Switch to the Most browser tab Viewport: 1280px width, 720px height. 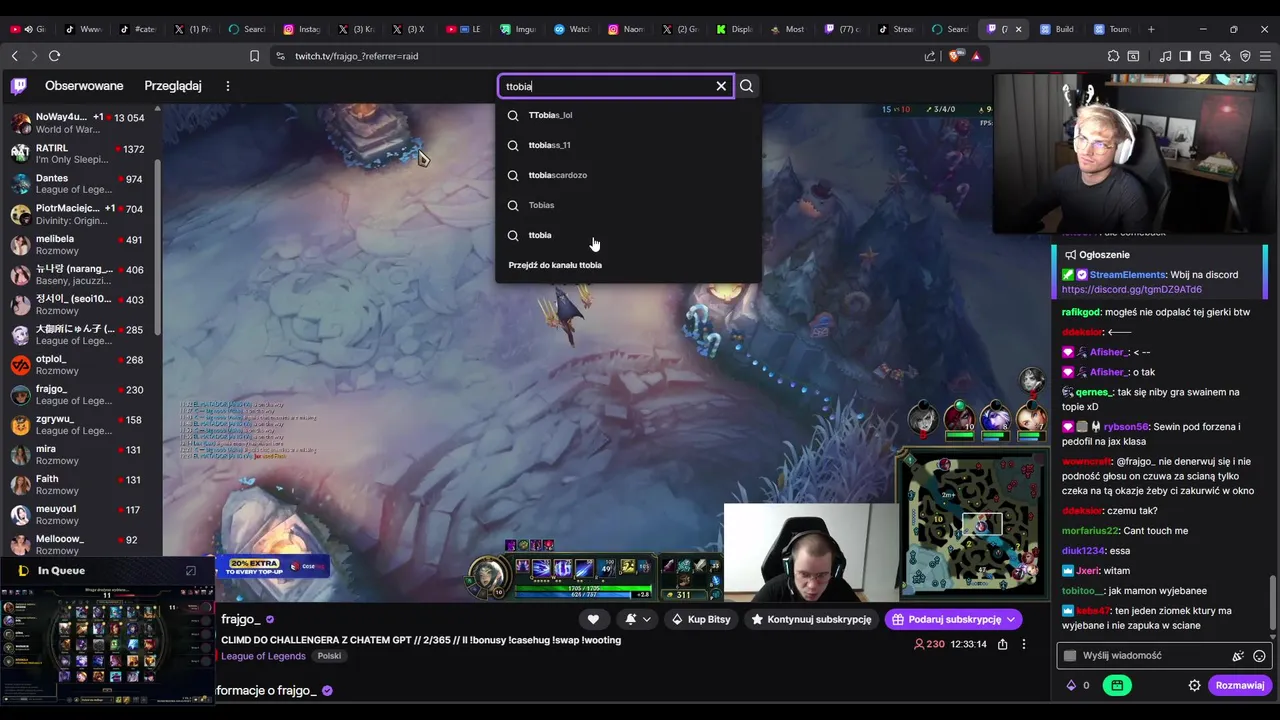click(788, 29)
